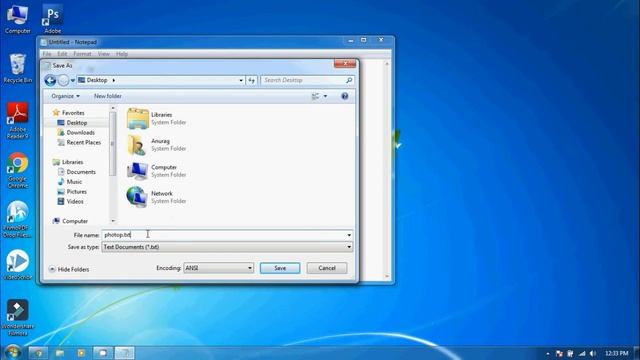Screen dimensions: 640x360
Task: Open the address bar previous locations dropdown
Action: 241,80
